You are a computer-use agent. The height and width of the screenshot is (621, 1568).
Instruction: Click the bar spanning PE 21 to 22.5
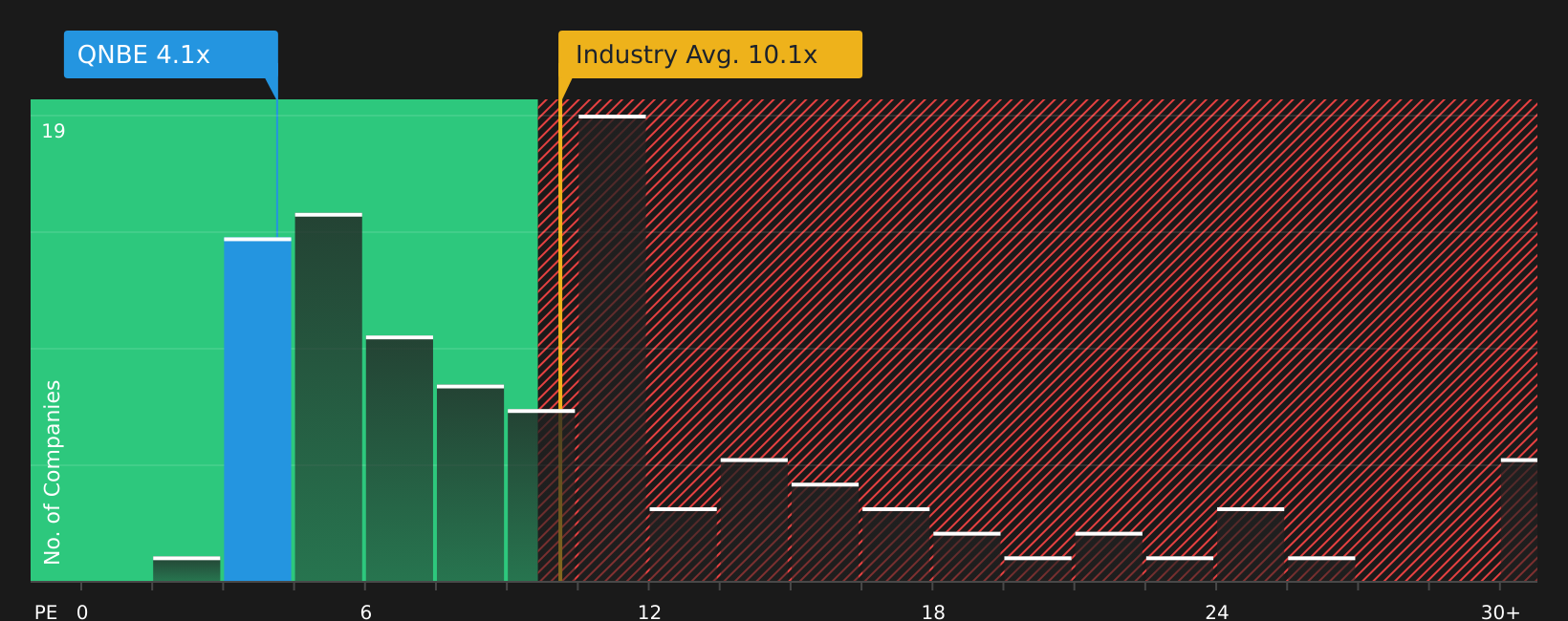(1109, 557)
